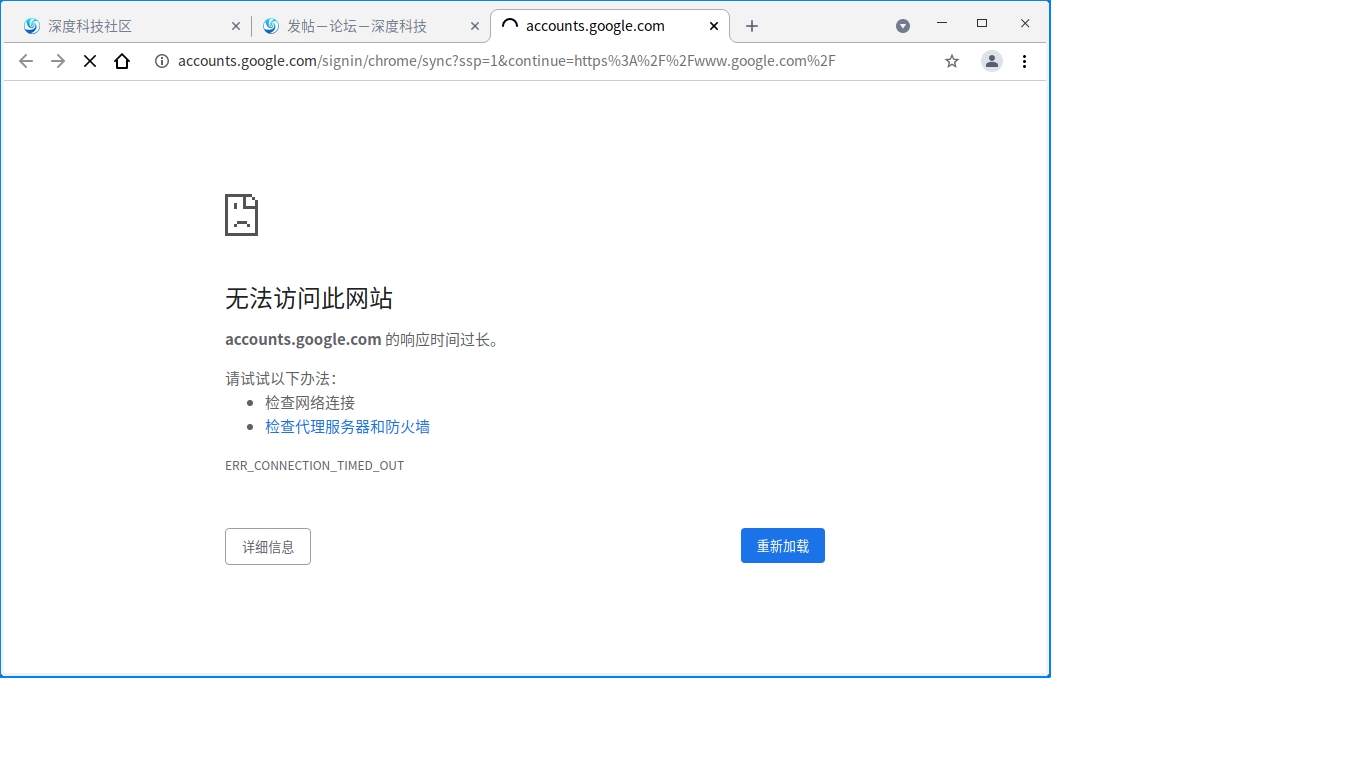Open the tab search dropdown arrow
The width and height of the screenshot is (1366, 768).
pyautogui.click(x=903, y=26)
